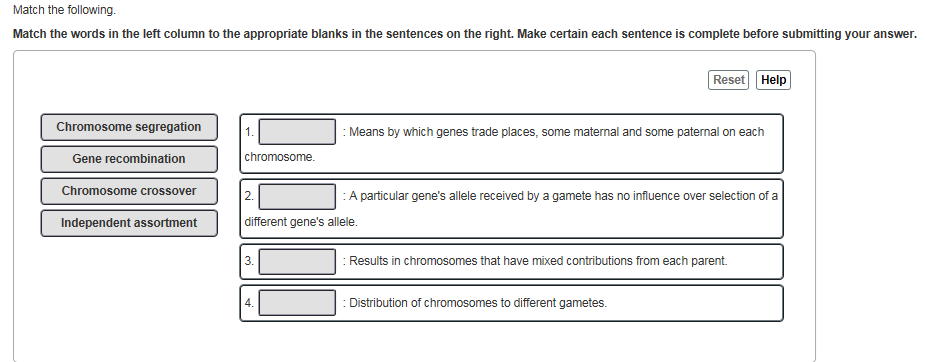
Task: Click the Reset button
Action: point(728,80)
